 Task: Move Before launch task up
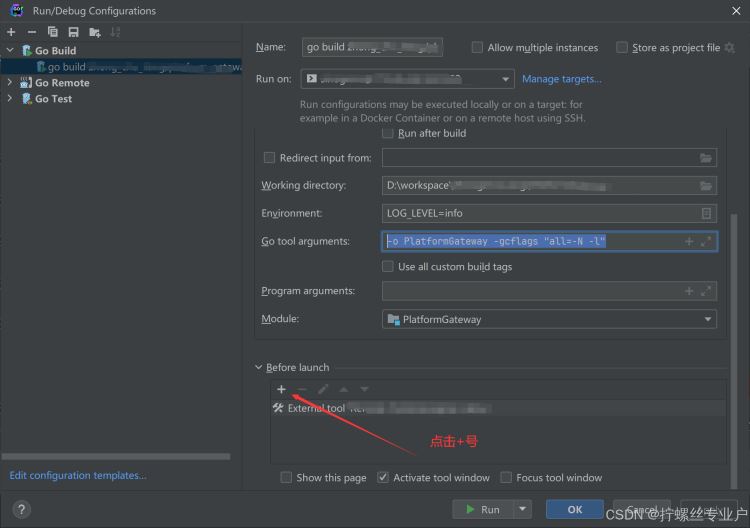pyautogui.click(x=343, y=389)
